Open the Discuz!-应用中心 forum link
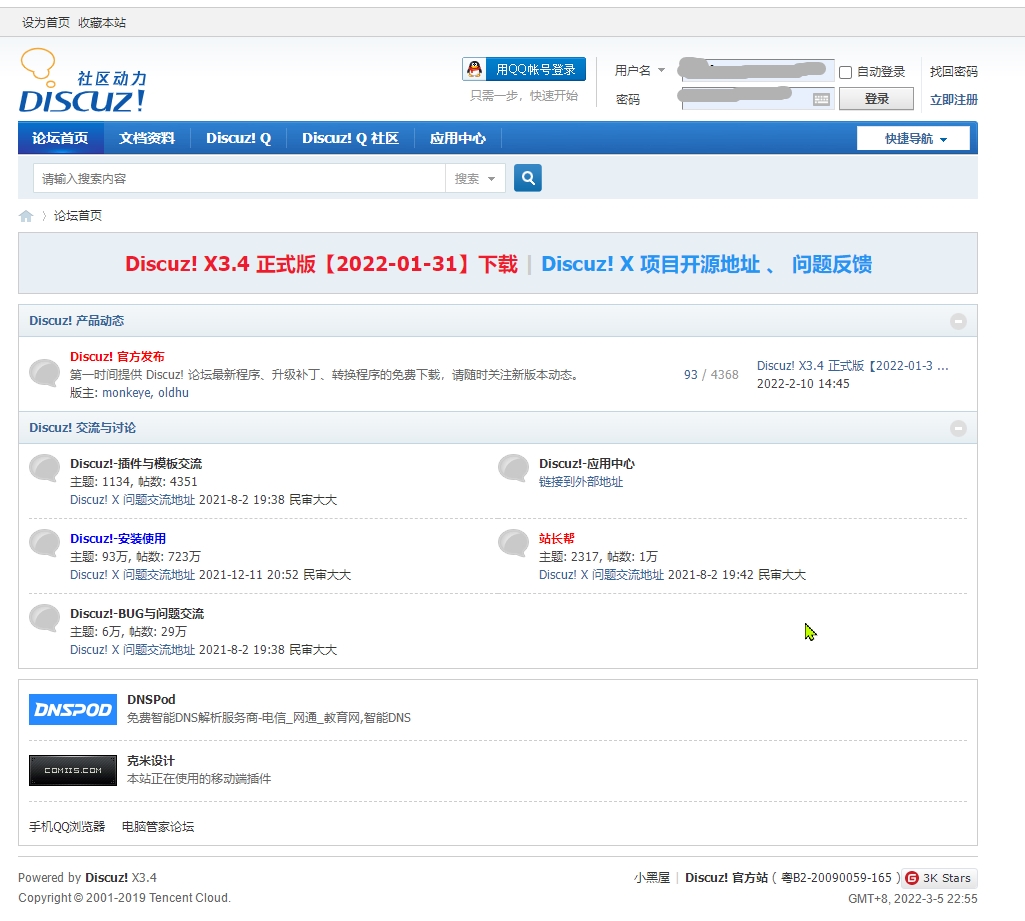The image size is (1025, 921). [586, 463]
